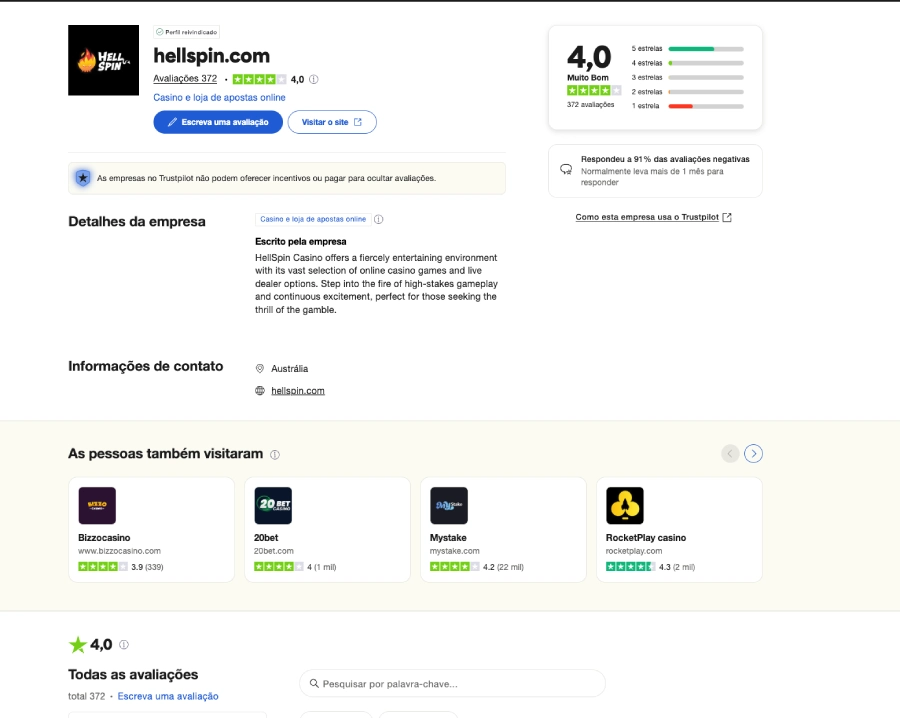Click the star rating beside Avaliações 372
The width and height of the screenshot is (900, 718).
pos(259,79)
